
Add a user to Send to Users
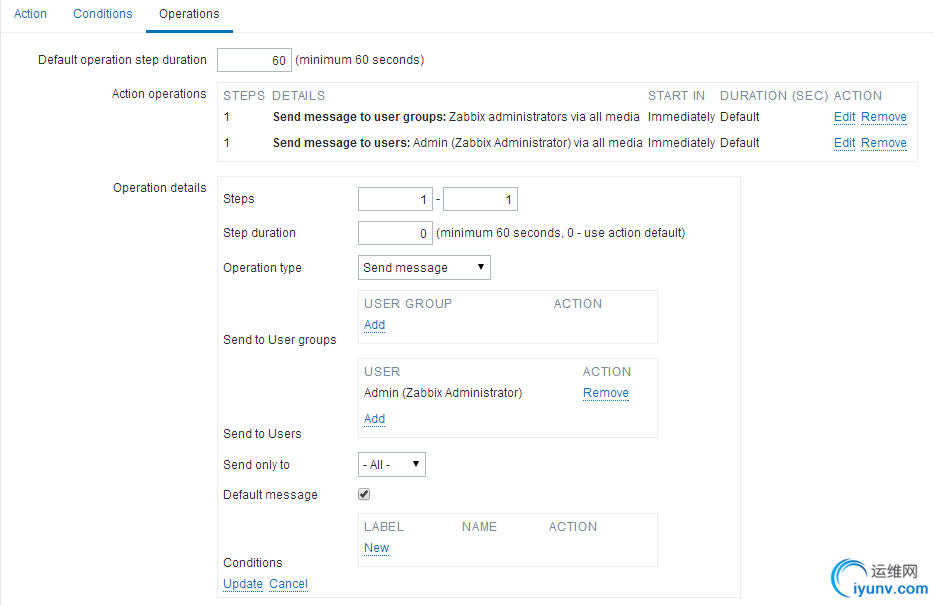click(x=374, y=419)
